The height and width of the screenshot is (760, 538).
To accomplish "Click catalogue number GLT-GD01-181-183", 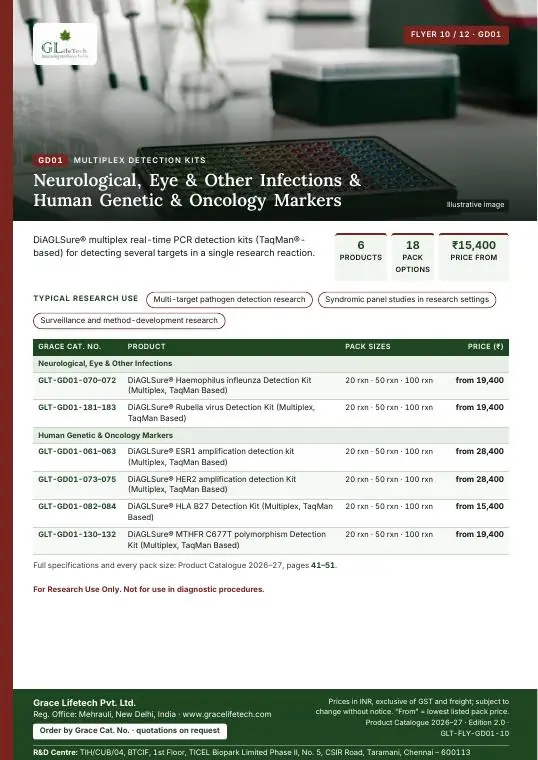I will tap(77, 408).
